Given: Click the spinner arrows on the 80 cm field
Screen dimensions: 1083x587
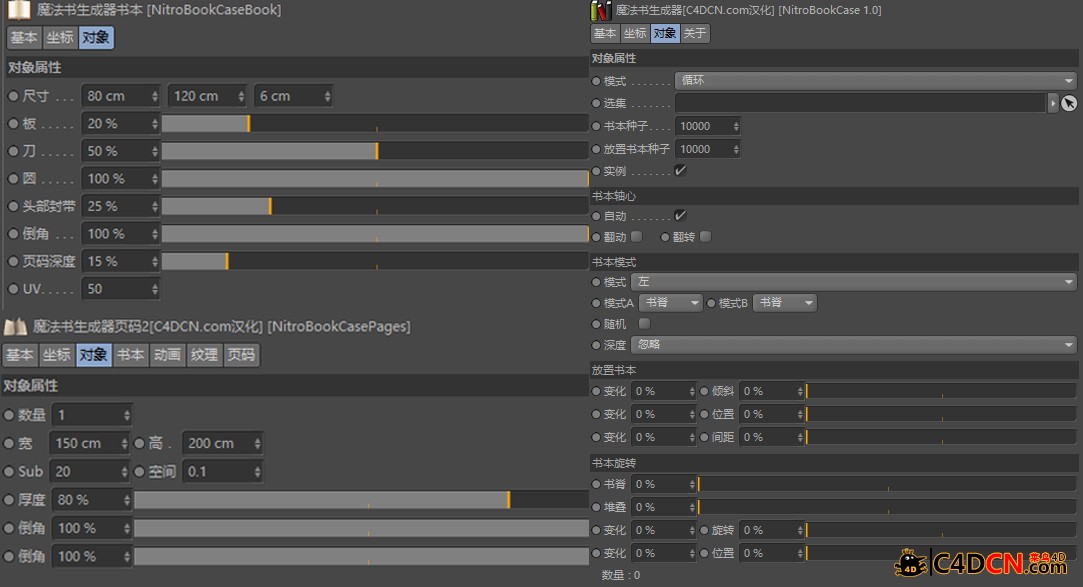Looking at the screenshot, I should coord(155,96).
